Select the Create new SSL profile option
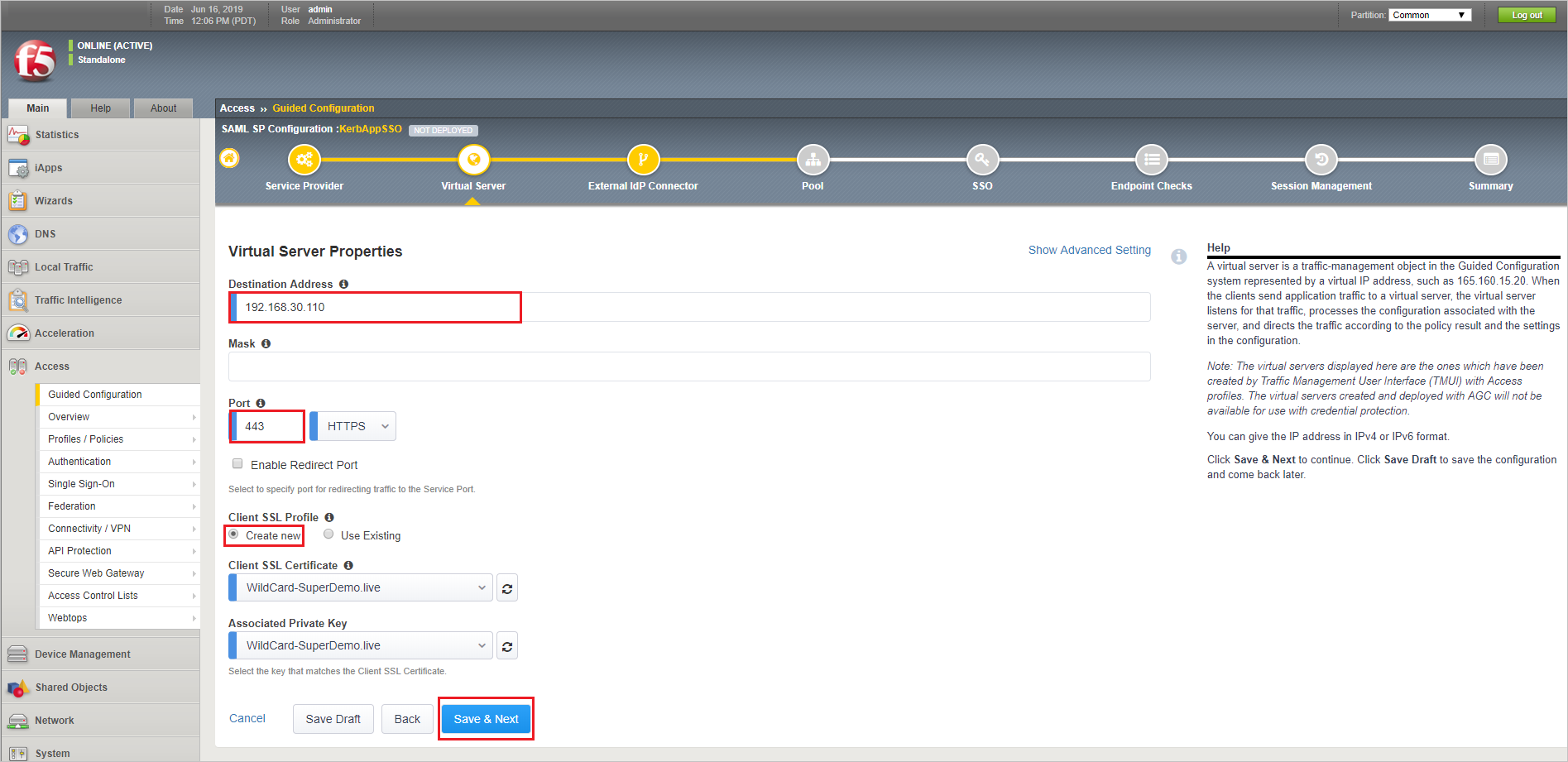This screenshot has height=762, width=1568. (234, 534)
